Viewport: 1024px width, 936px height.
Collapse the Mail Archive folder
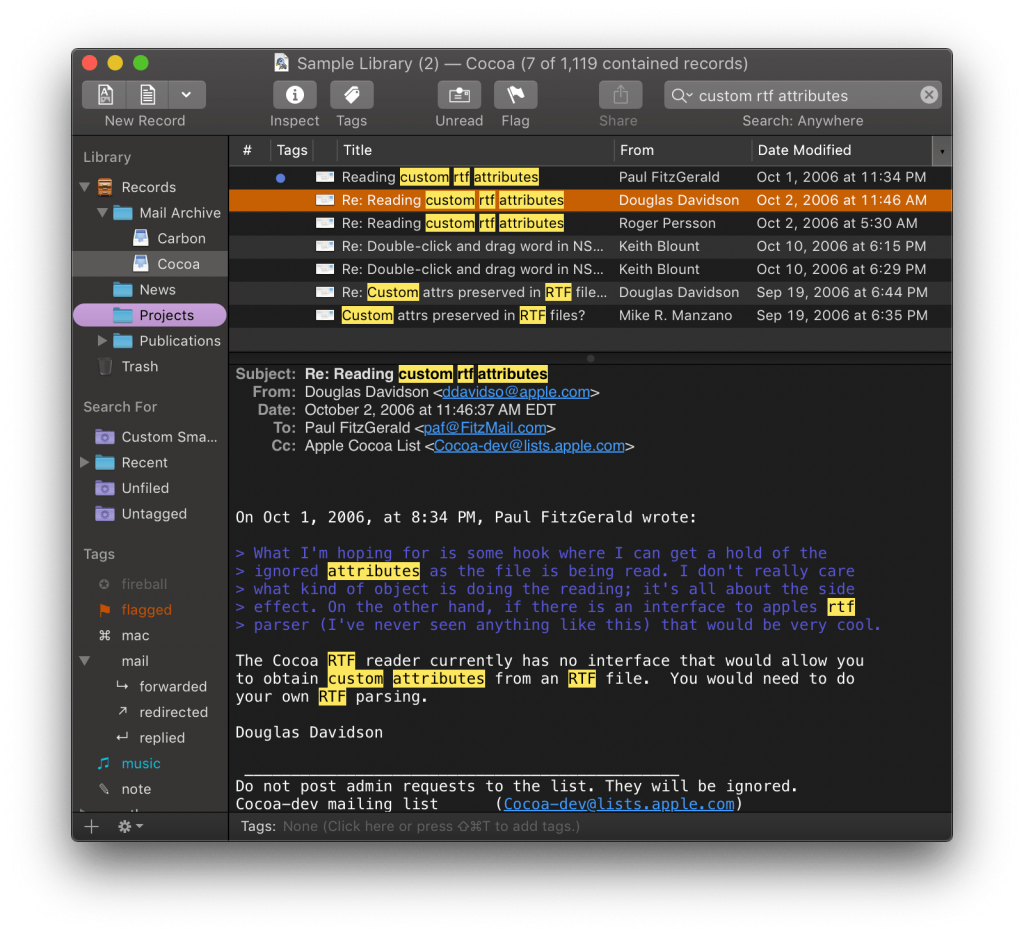pos(103,213)
